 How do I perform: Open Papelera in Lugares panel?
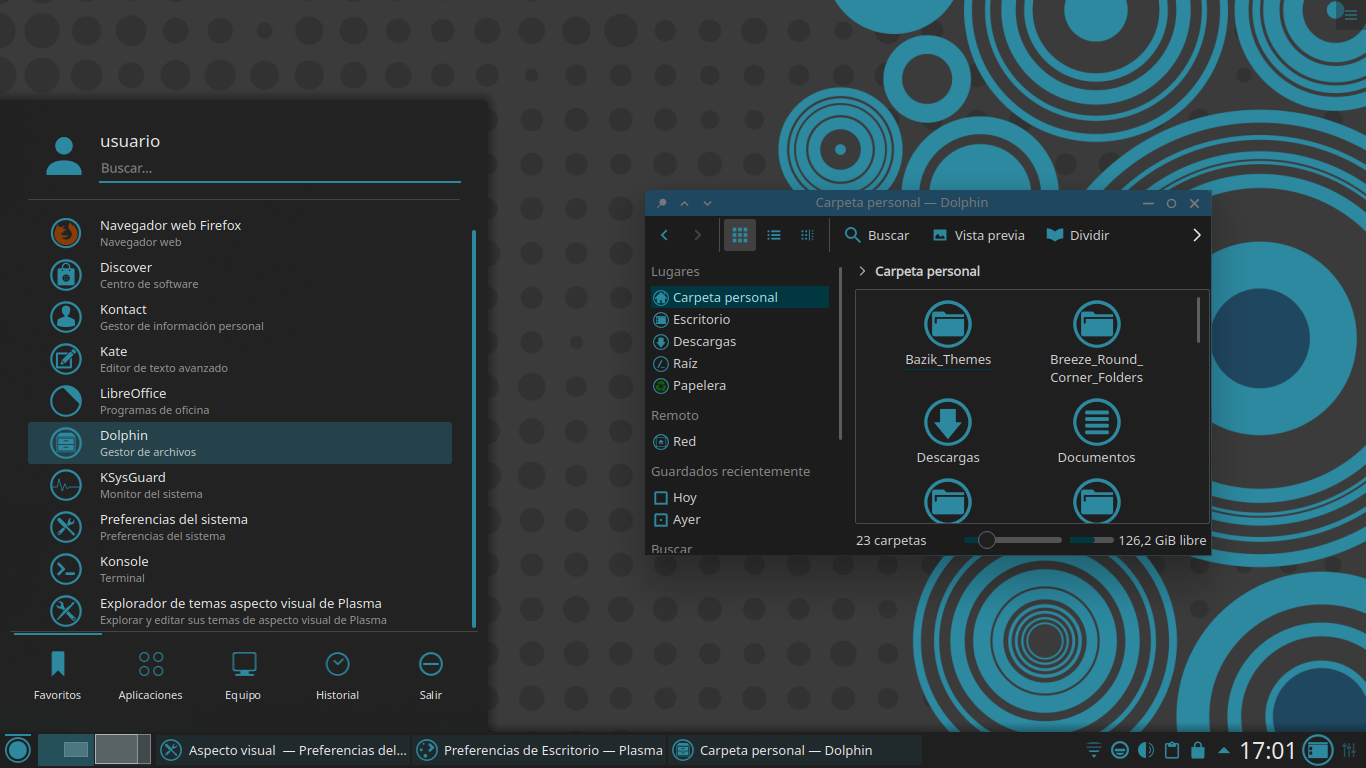[x=739, y=385]
